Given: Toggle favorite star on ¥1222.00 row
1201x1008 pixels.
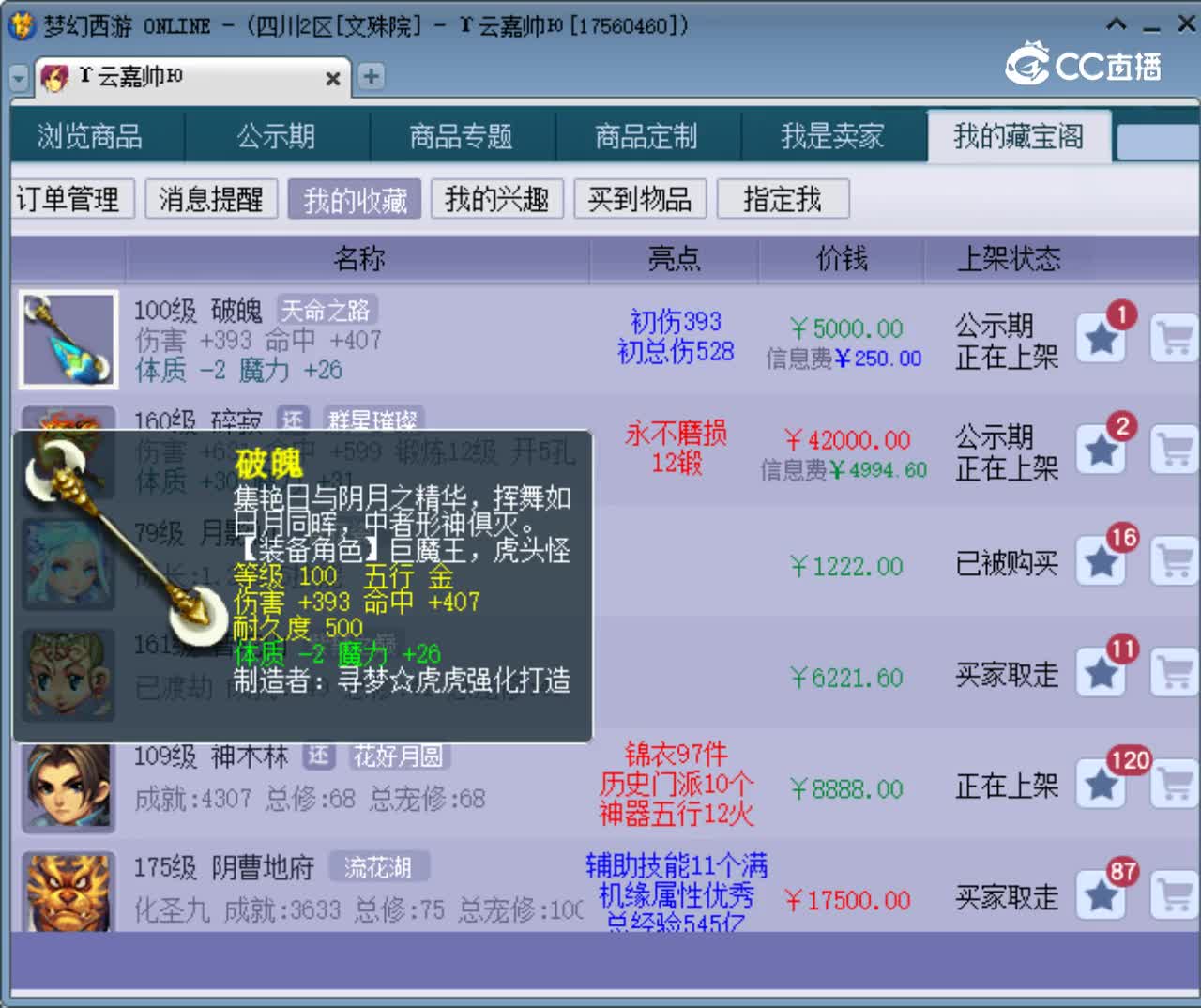Looking at the screenshot, I should click(x=1102, y=562).
